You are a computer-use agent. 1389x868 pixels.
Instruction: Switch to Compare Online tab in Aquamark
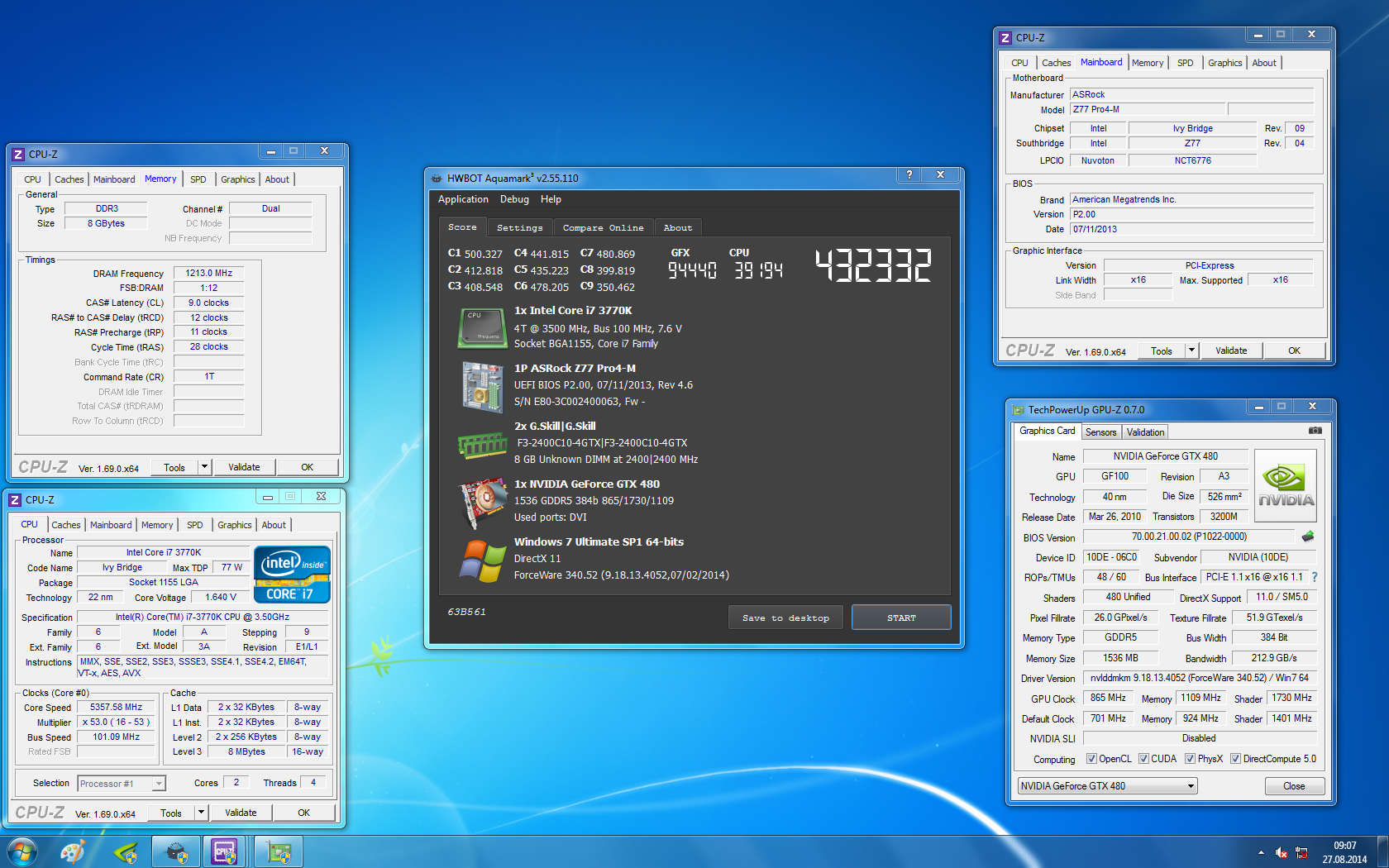tap(603, 227)
